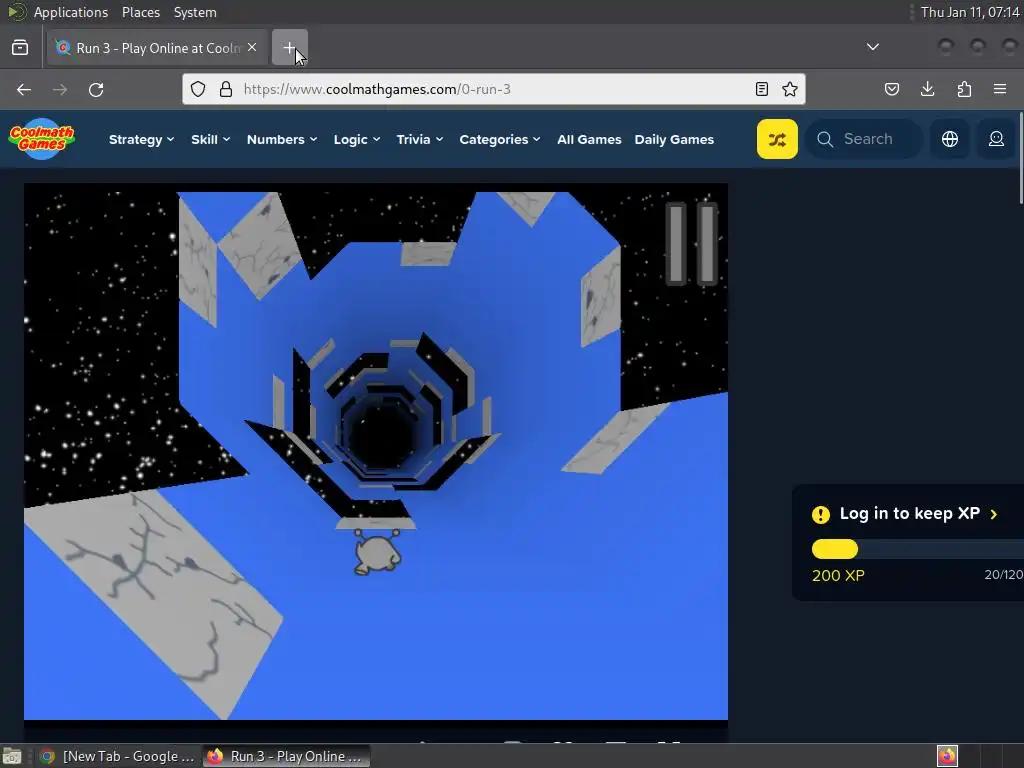
Task: Open the downloads panel
Action: [927, 89]
